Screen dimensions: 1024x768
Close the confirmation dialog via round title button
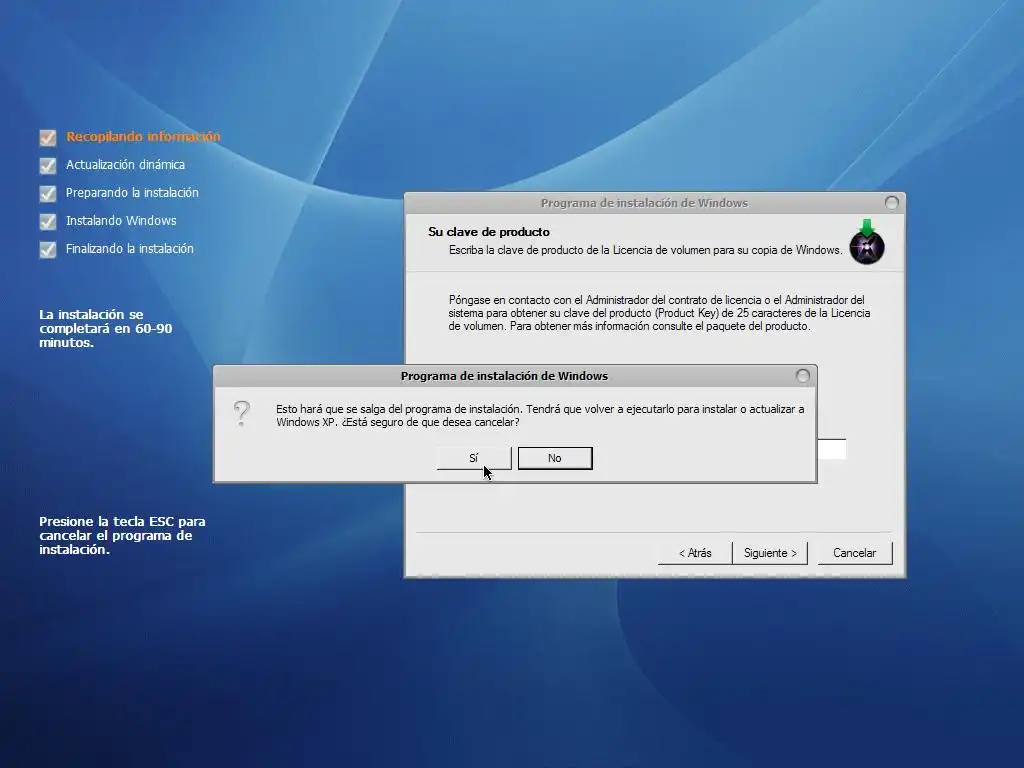[803, 376]
